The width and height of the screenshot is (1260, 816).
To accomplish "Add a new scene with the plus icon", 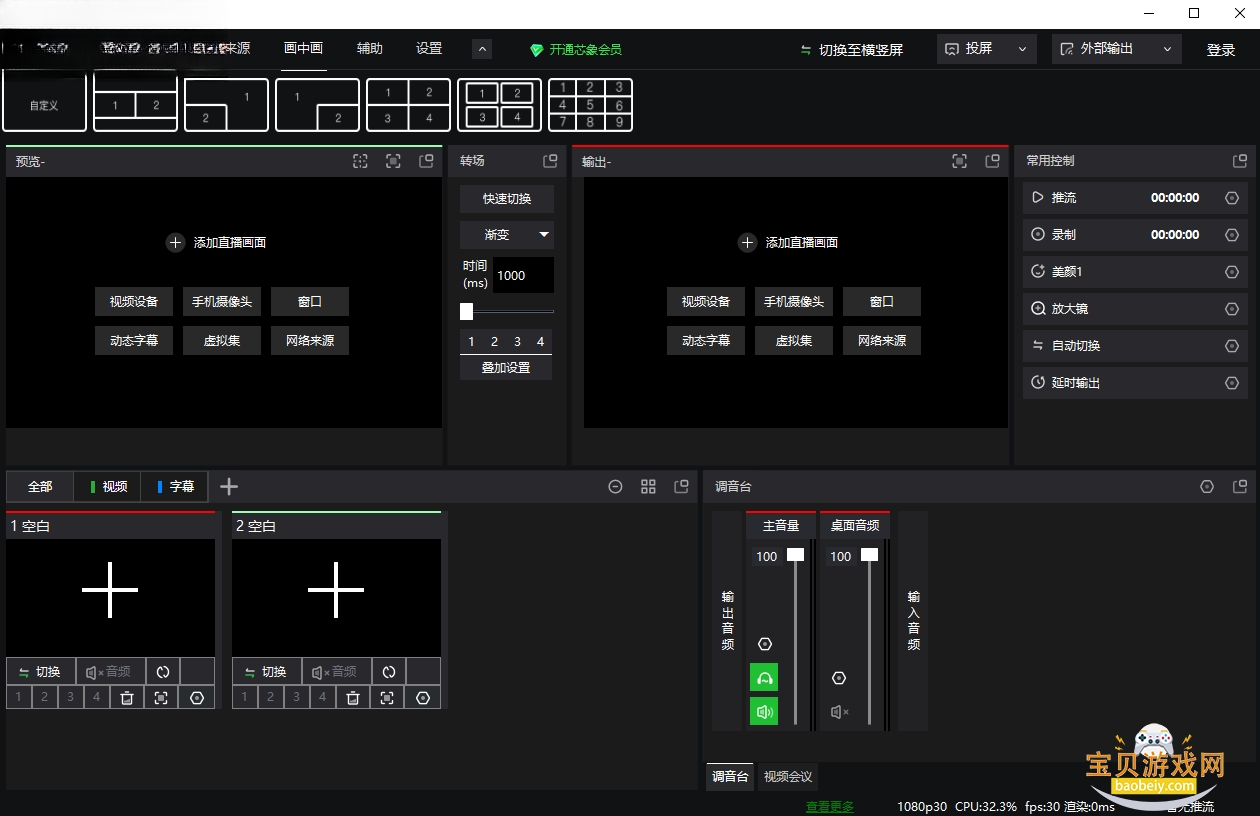I will tap(229, 486).
